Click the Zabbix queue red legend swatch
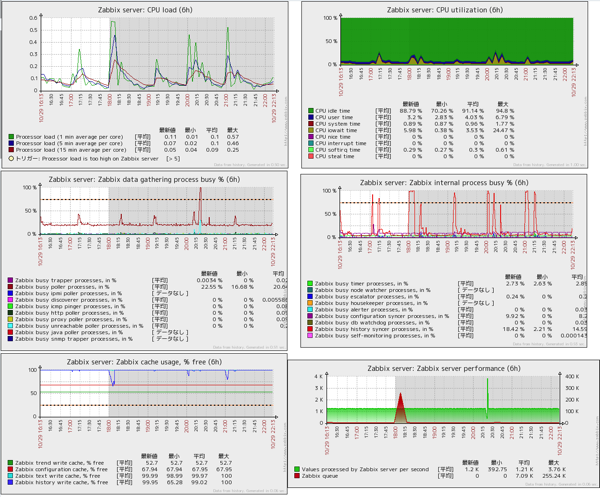 (297, 476)
